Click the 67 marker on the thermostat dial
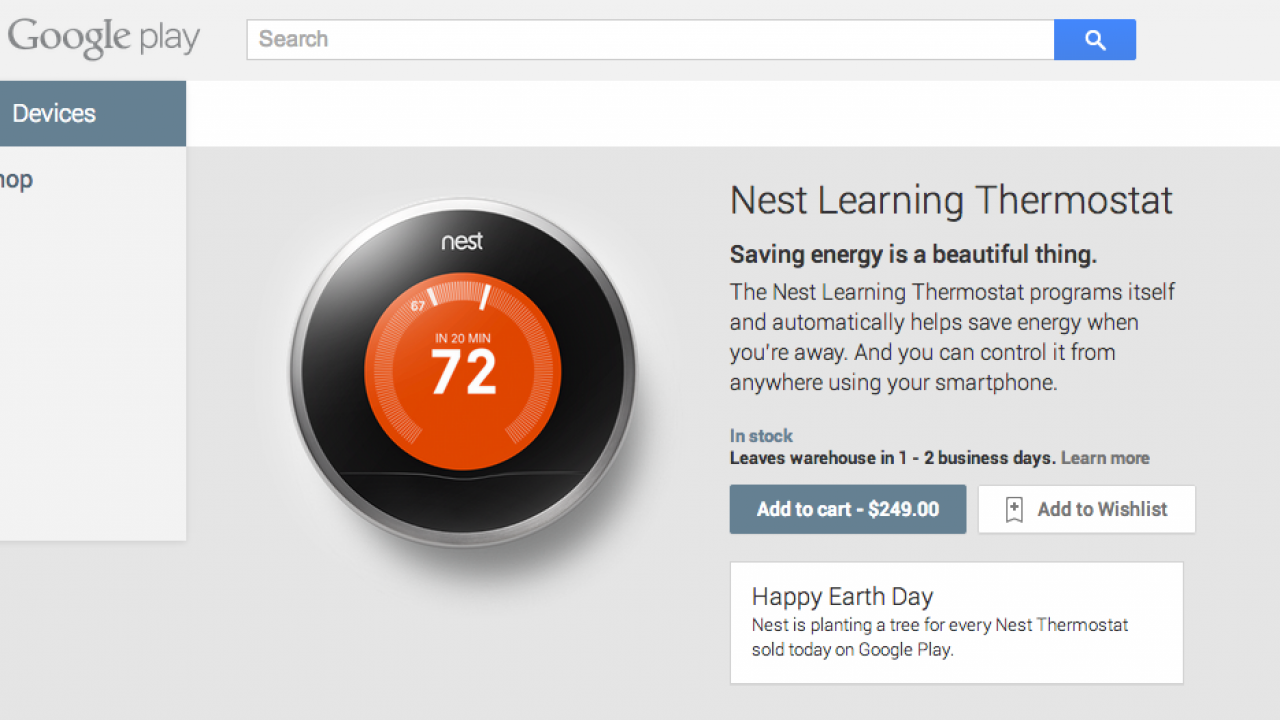This screenshot has width=1280, height=720. 418,306
